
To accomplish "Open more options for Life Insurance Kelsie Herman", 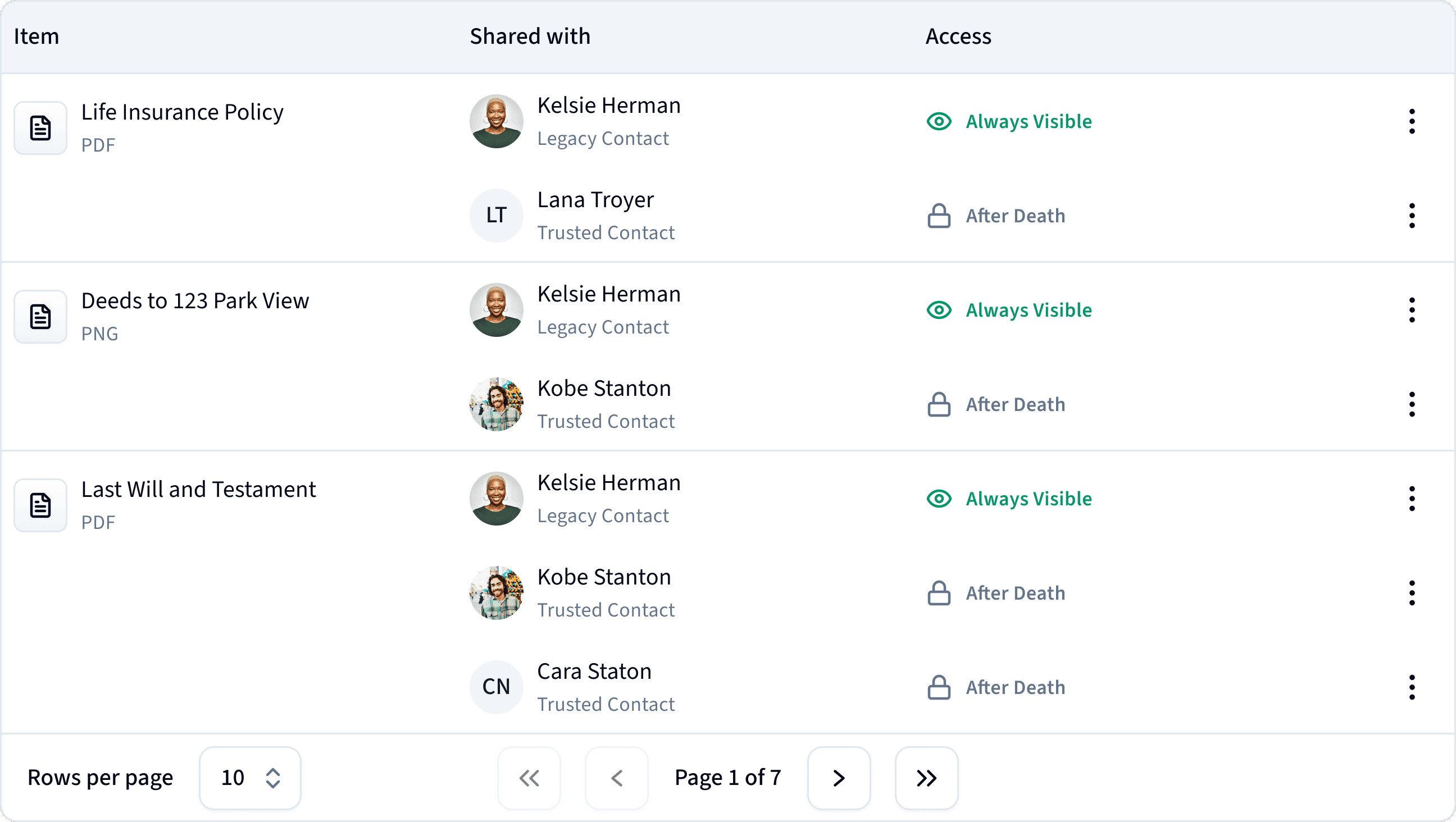I will [1412, 121].
